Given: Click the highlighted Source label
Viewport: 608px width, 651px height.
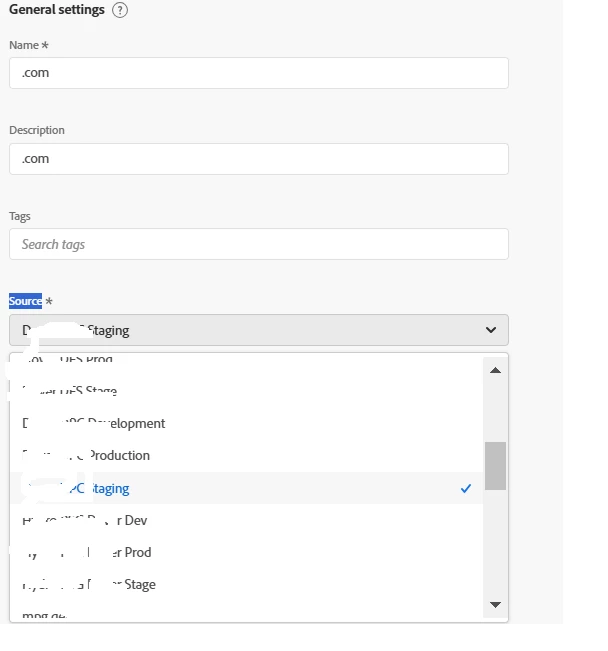Looking at the screenshot, I should 26,301.
